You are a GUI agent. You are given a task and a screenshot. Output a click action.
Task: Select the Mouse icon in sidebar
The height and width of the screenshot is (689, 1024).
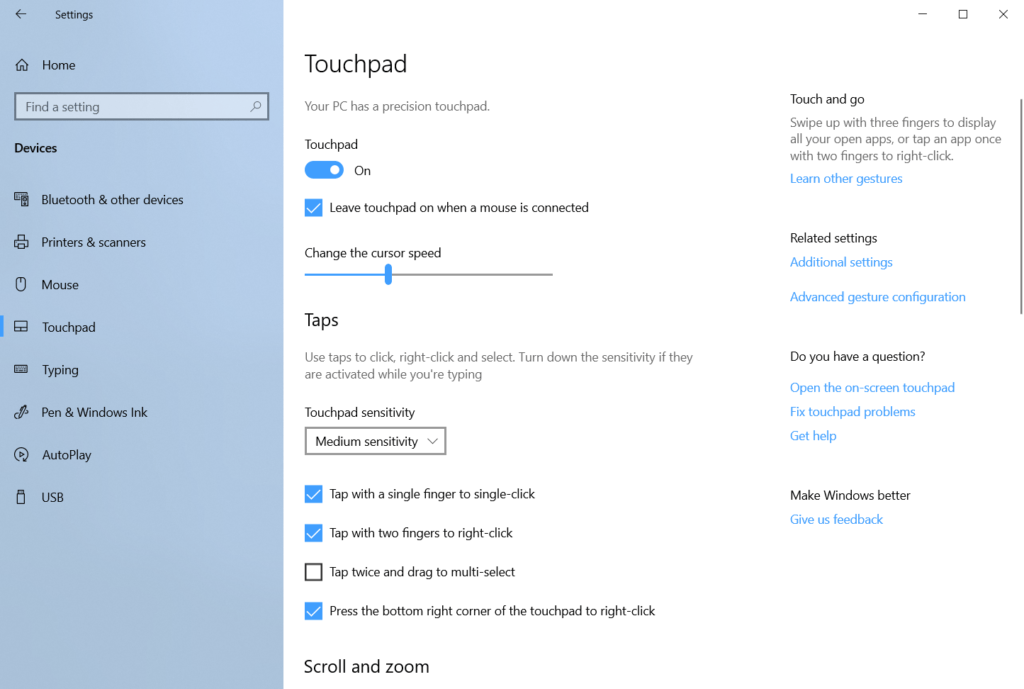[x=22, y=284]
